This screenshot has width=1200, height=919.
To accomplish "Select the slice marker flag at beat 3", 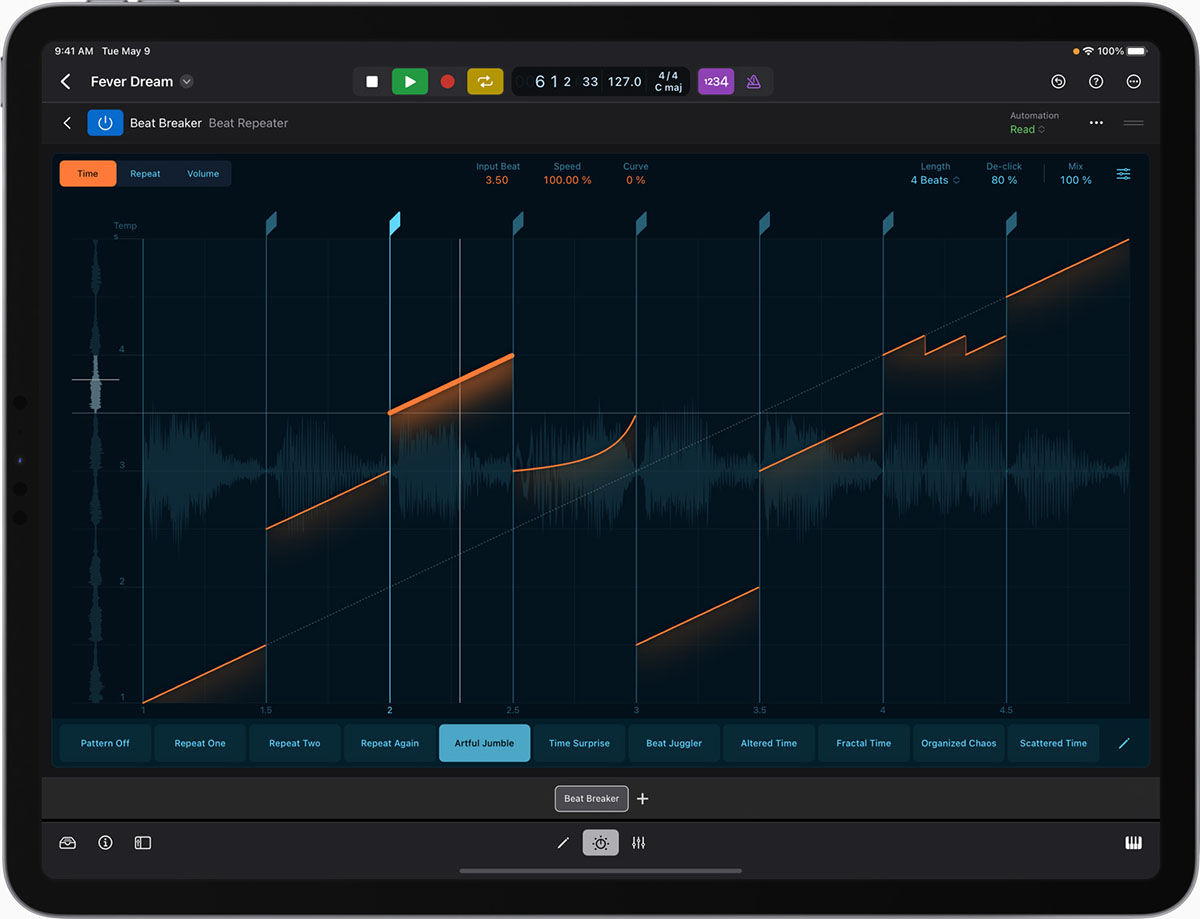I will pos(641,223).
